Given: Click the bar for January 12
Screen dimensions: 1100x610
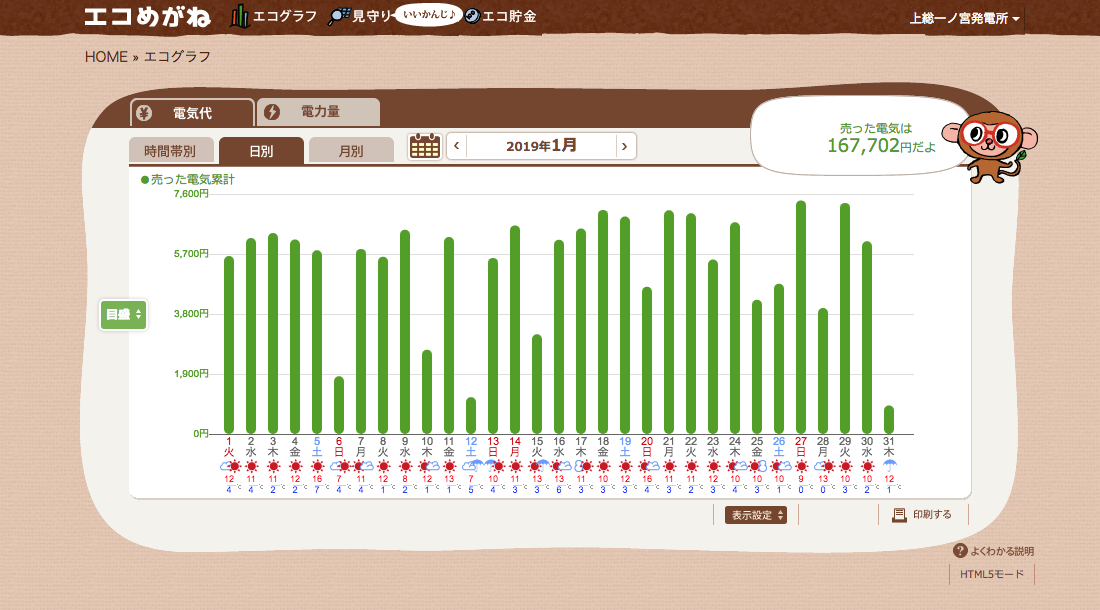Looking at the screenshot, I should pos(471,416).
